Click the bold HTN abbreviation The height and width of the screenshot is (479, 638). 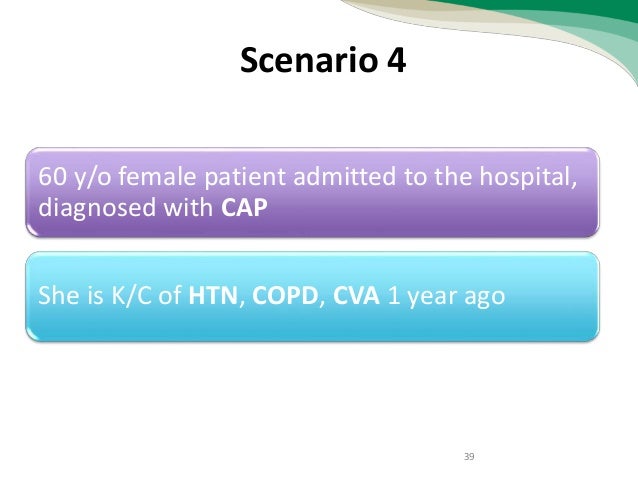[213, 295]
